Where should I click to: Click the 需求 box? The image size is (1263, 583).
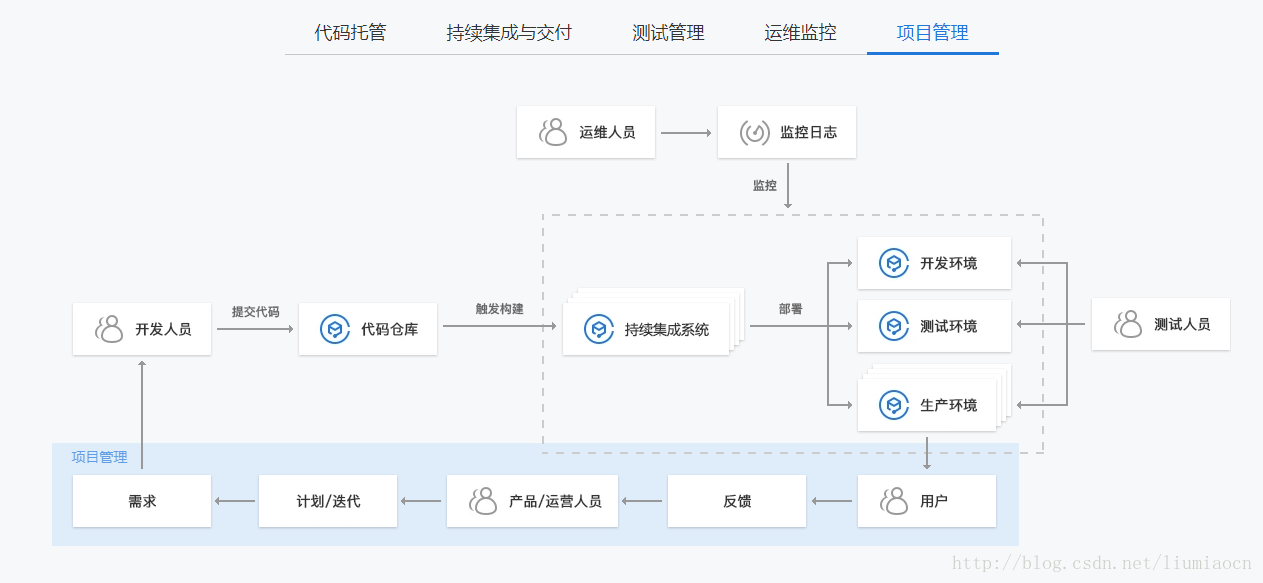tap(141, 500)
